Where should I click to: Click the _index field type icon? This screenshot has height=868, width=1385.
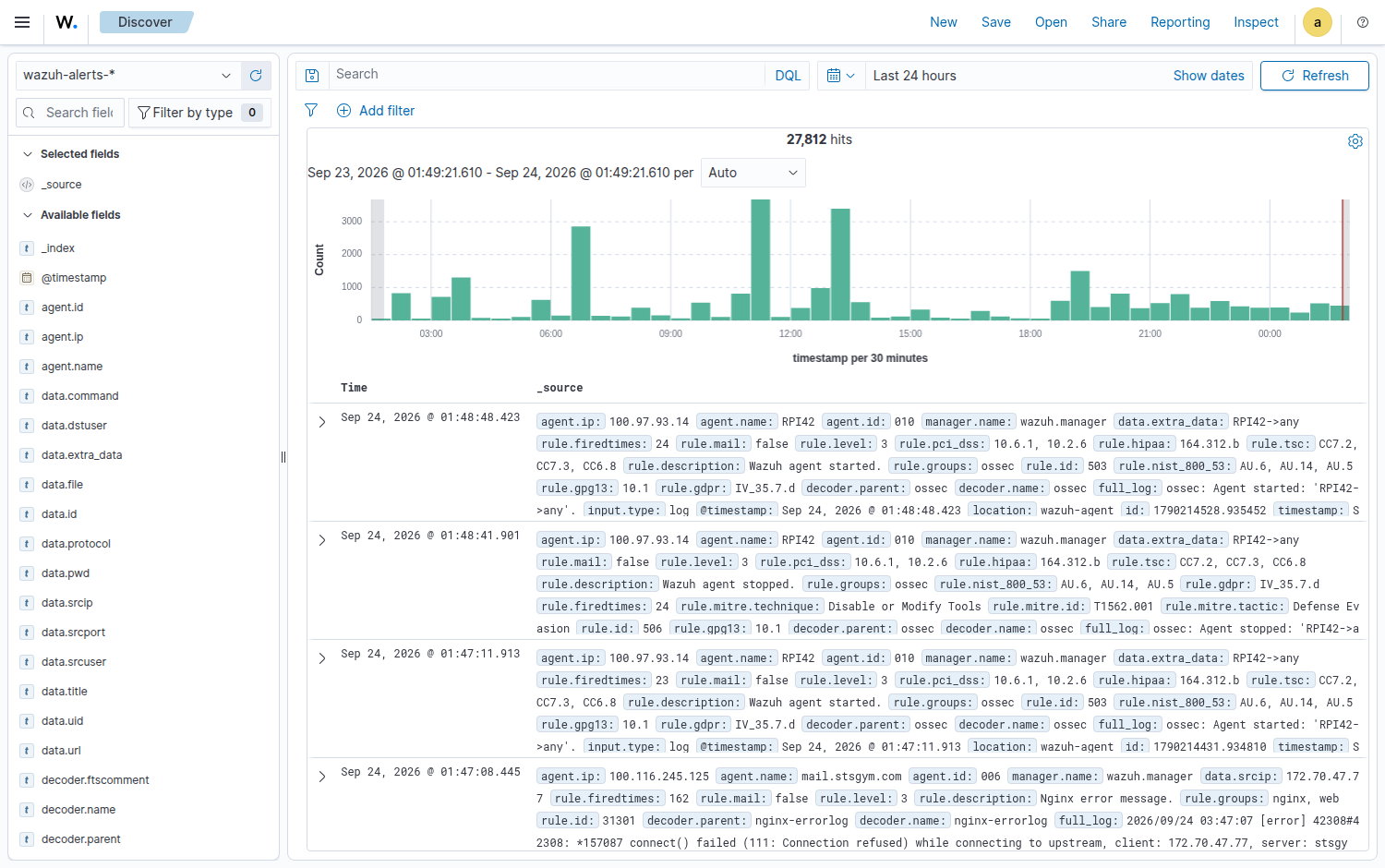pyautogui.click(x=27, y=248)
